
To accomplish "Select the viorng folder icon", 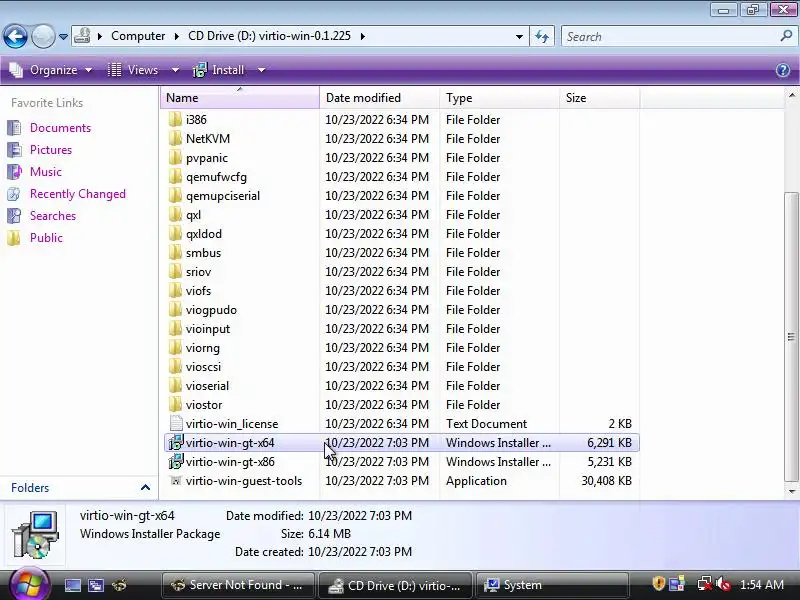I will pyautogui.click(x=175, y=347).
